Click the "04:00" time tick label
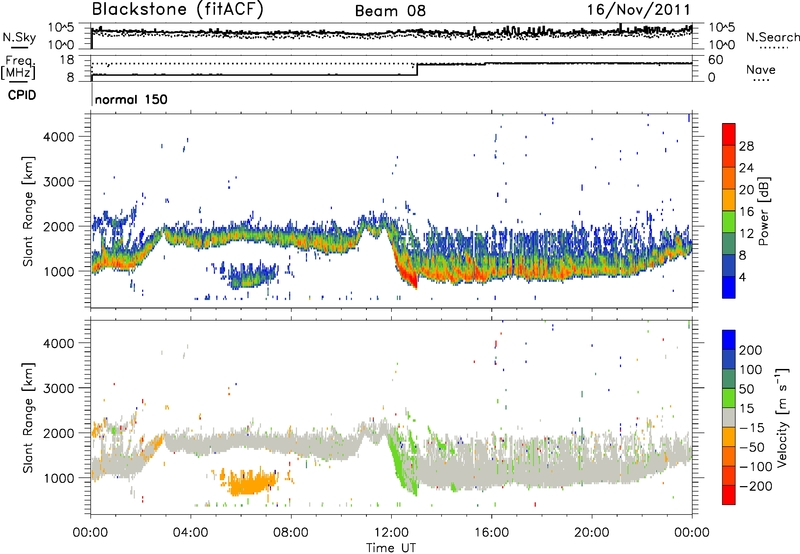This screenshot has width=800, height=554. [x=191, y=533]
